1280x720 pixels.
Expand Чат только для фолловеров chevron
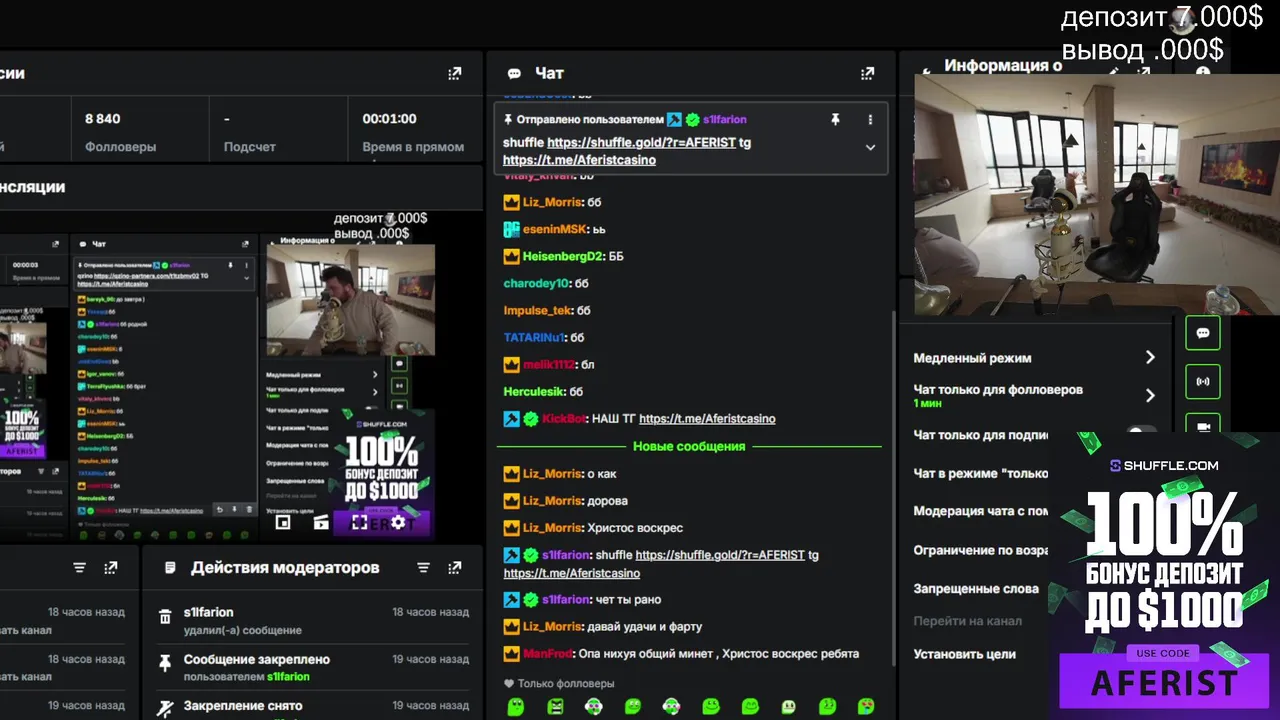(x=1150, y=395)
